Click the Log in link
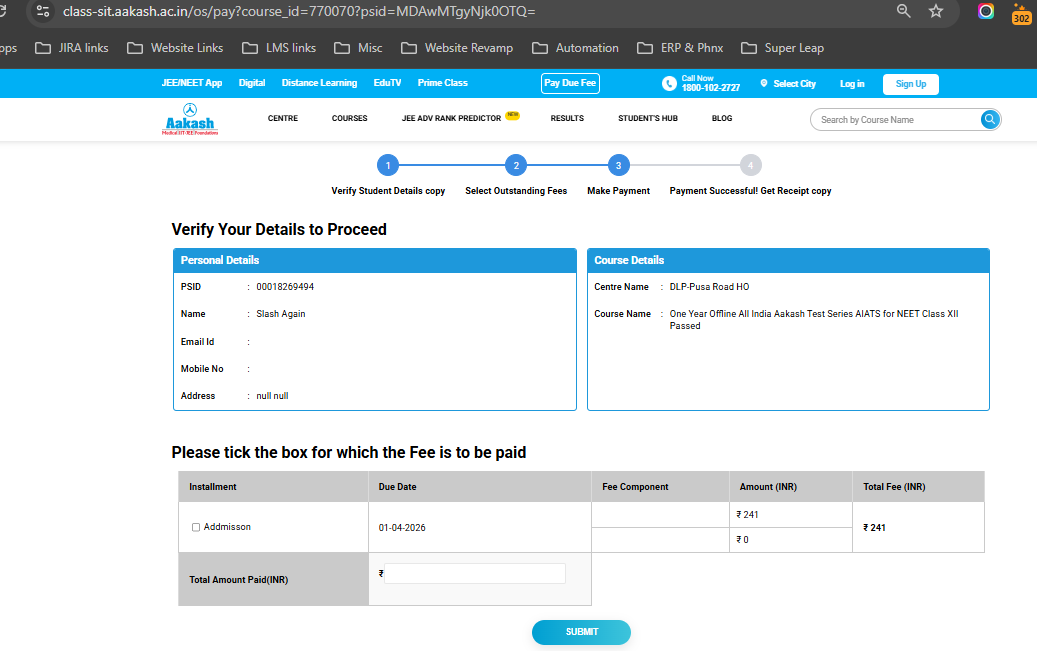The height and width of the screenshot is (651, 1037). pyautogui.click(x=852, y=84)
